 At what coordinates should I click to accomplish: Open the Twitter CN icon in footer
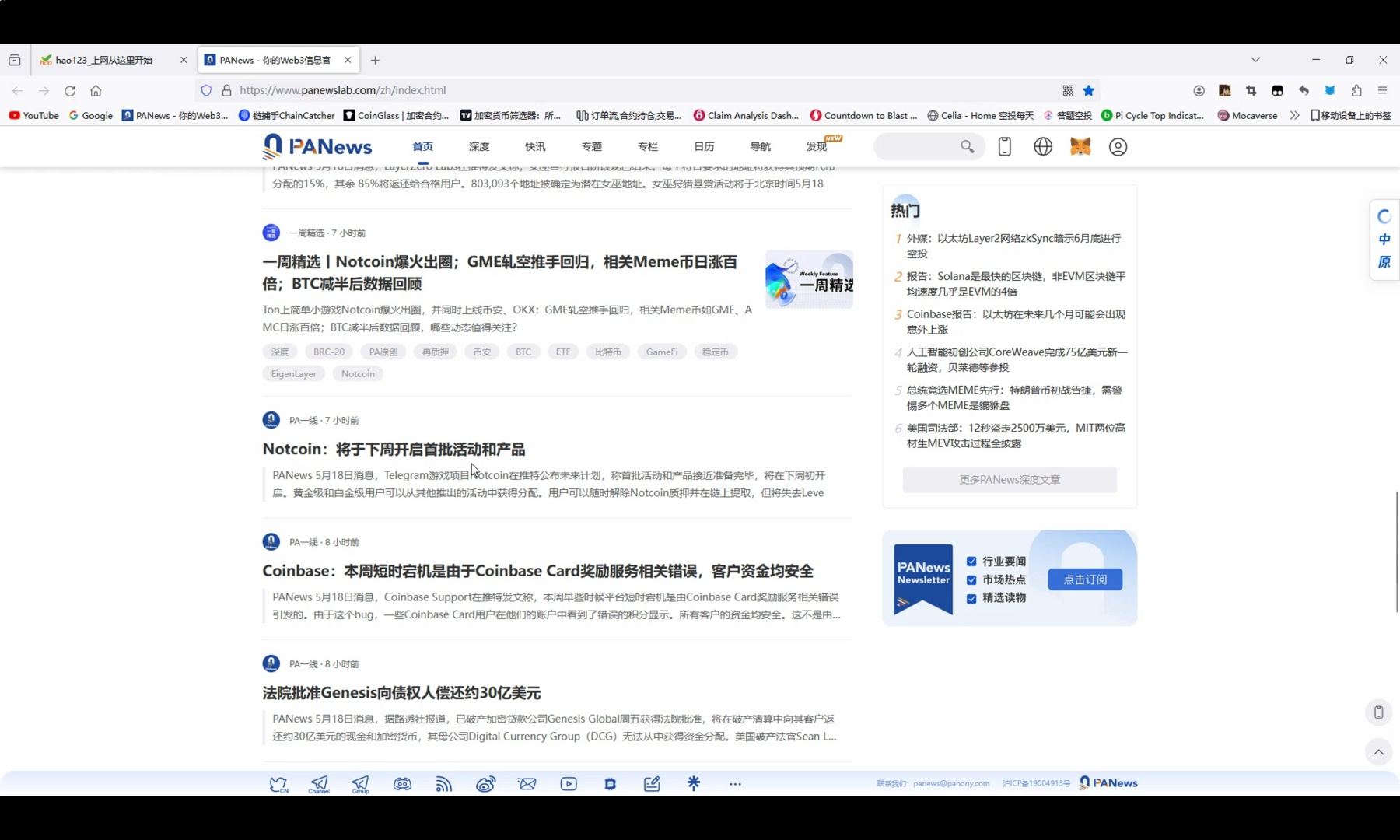(278, 784)
